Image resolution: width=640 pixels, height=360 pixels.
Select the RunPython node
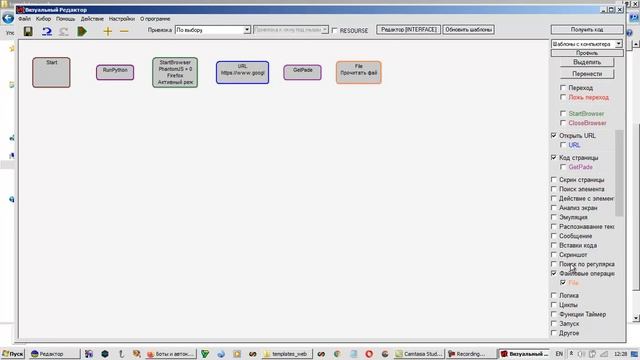pos(115,72)
